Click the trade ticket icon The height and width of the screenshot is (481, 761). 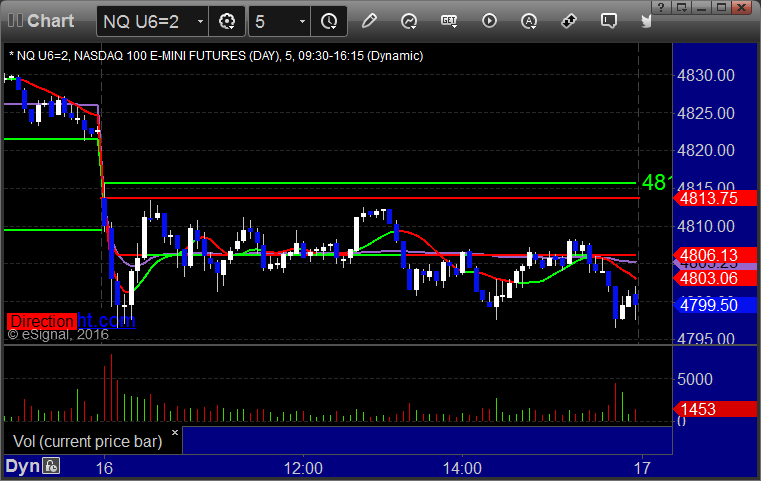(x=569, y=21)
